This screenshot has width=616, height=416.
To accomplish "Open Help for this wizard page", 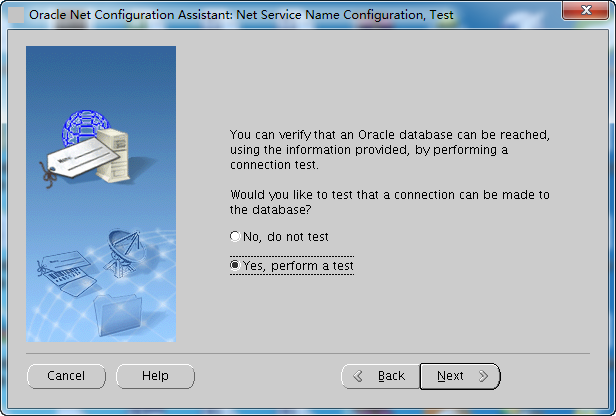I will pyautogui.click(x=155, y=376).
